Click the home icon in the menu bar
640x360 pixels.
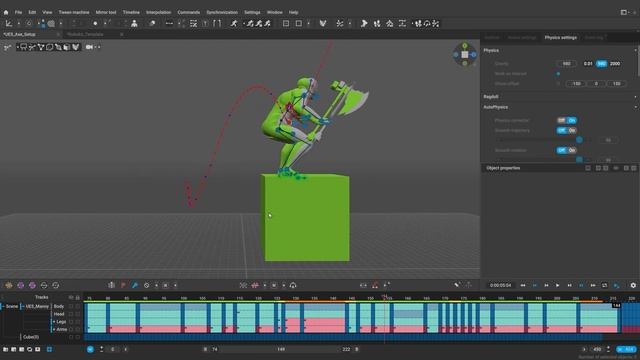[6, 12]
